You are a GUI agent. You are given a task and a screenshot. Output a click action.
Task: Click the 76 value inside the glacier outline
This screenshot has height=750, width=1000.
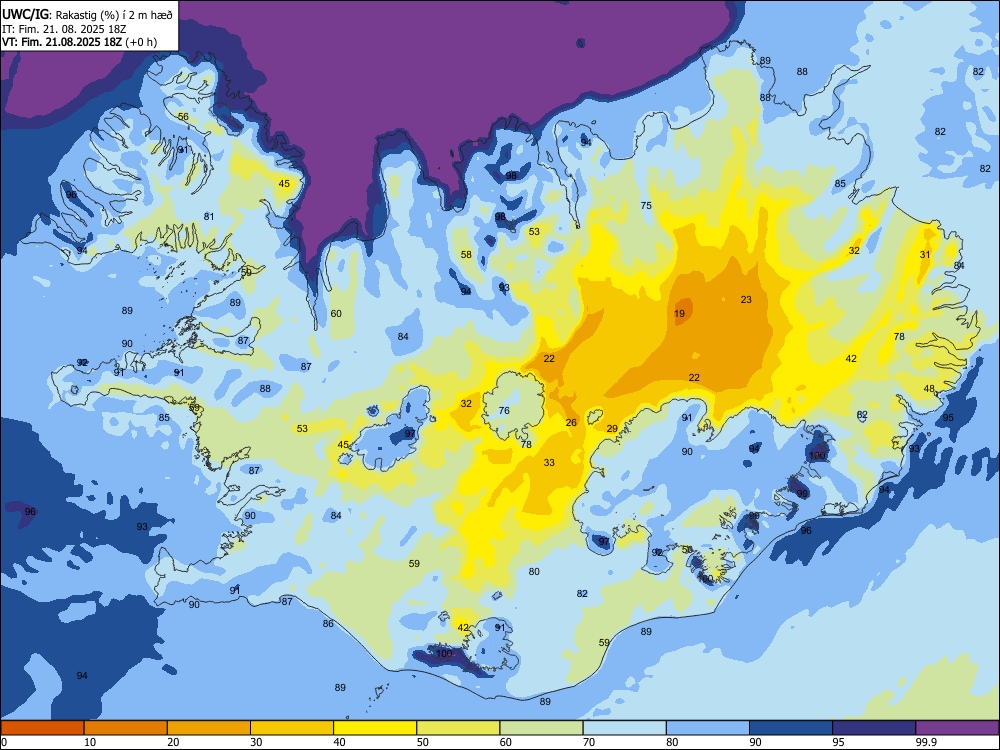[x=504, y=410]
